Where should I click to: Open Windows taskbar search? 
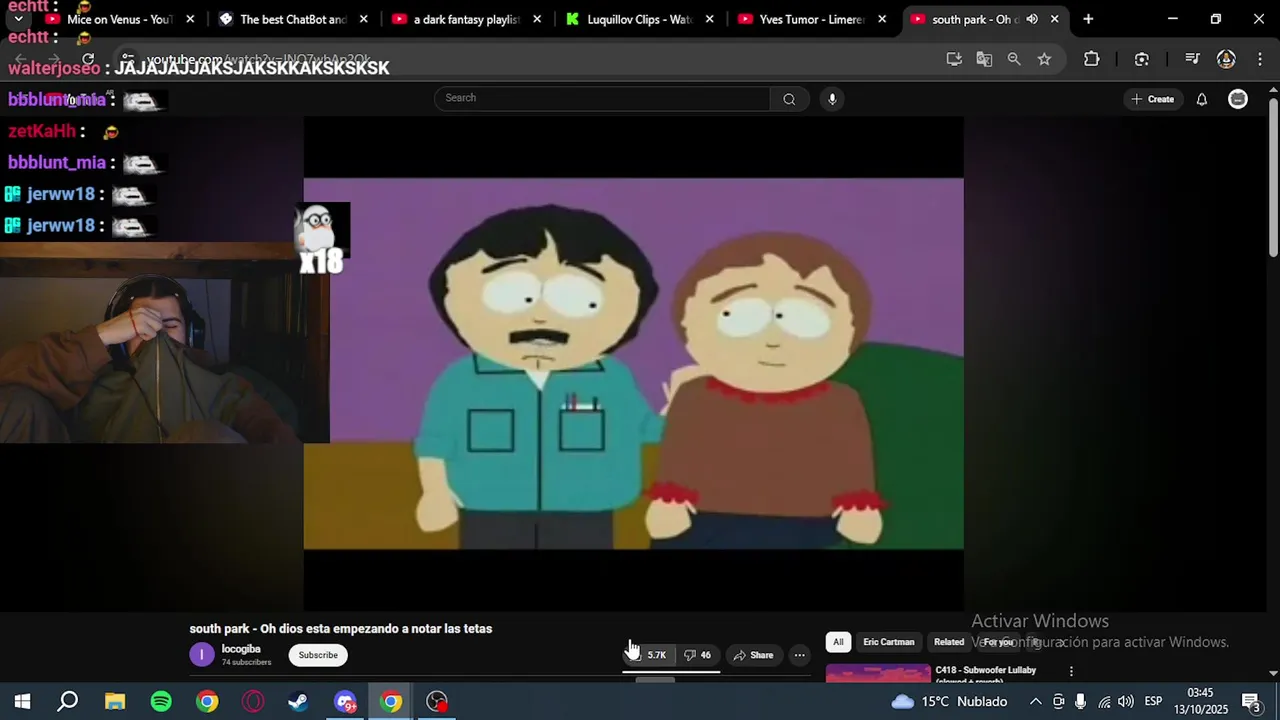pos(68,702)
